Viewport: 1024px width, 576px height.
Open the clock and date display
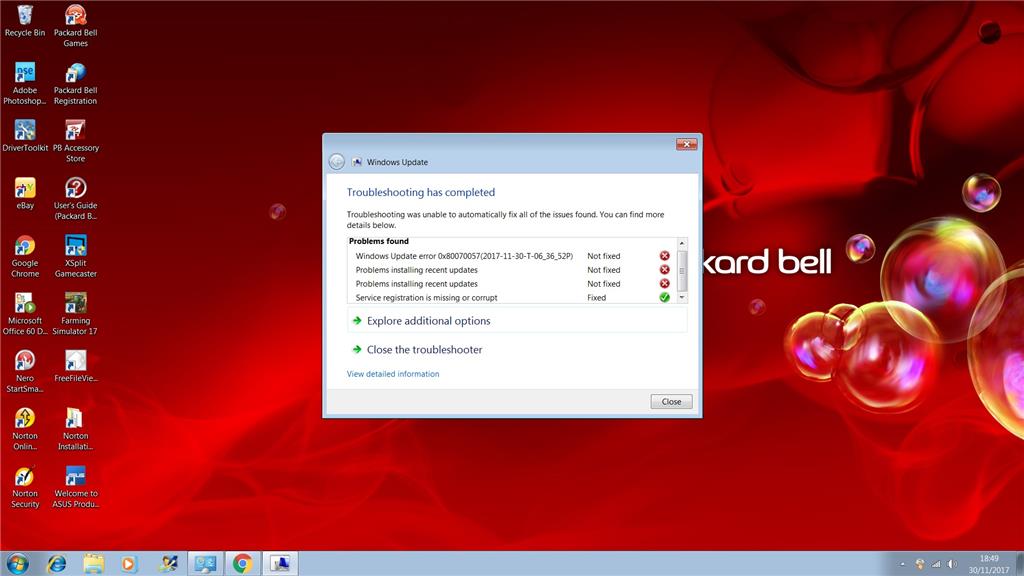(x=989, y=564)
